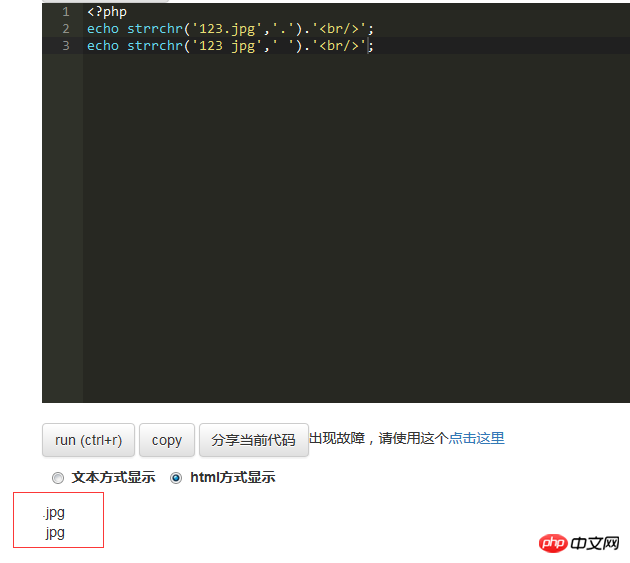Open the 点击这里 link
The height and width of the screenshot is (563, 630).
point(476,438)
